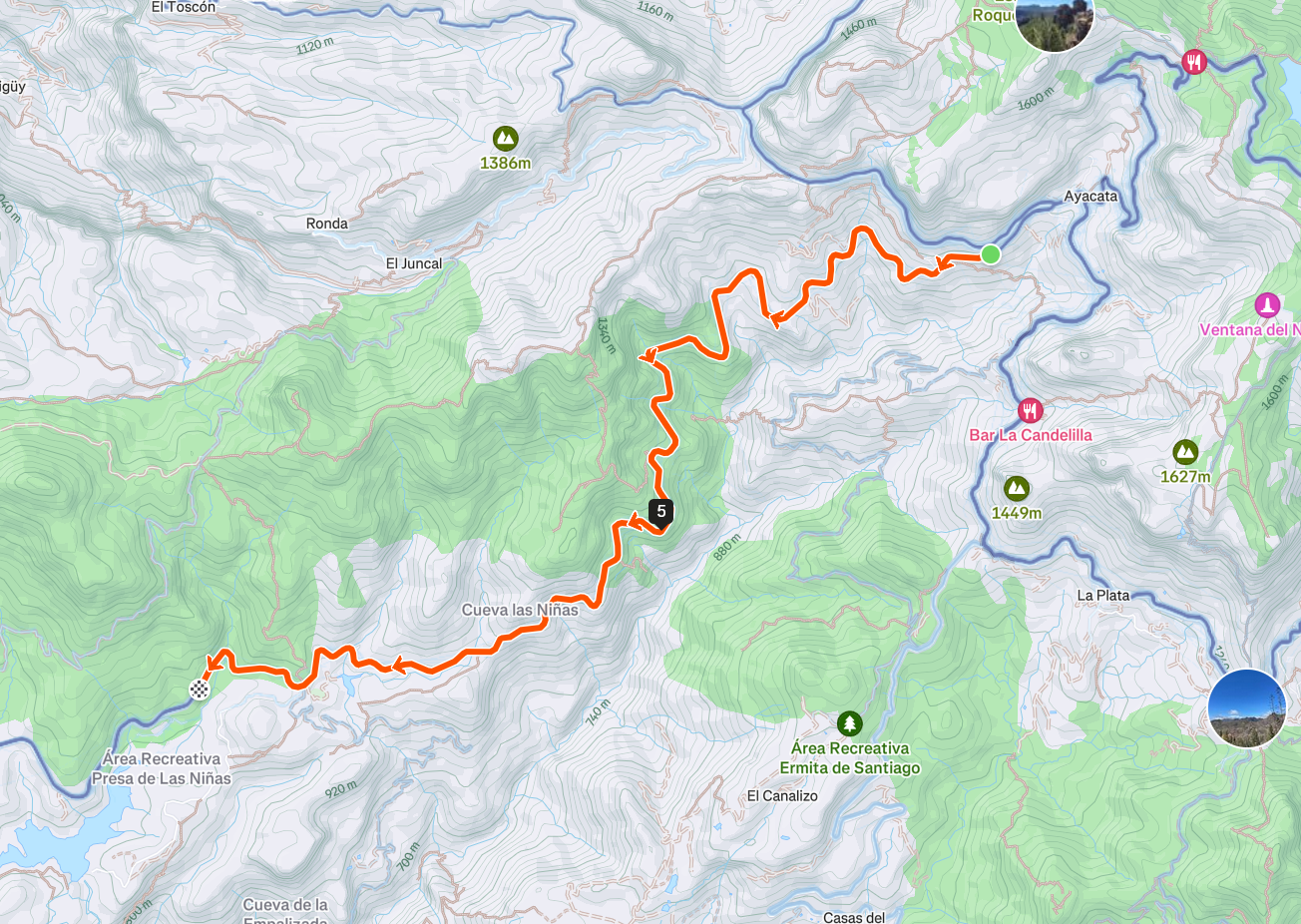Open the blue sky photo thumbnail

click(1246, 708)
